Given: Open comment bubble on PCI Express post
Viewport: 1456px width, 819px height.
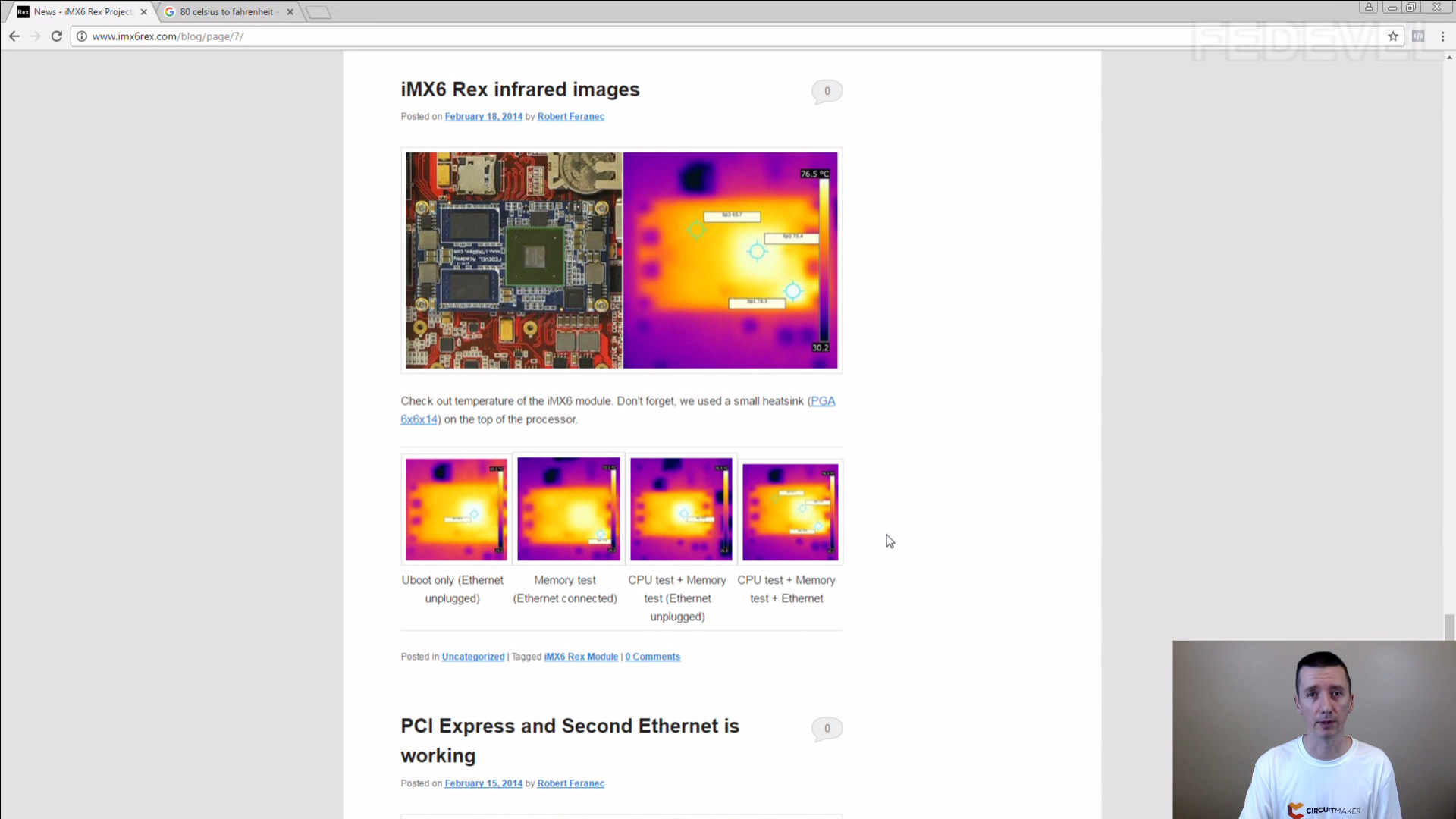Looking at the screenshot, I should (x=827, y=728).
